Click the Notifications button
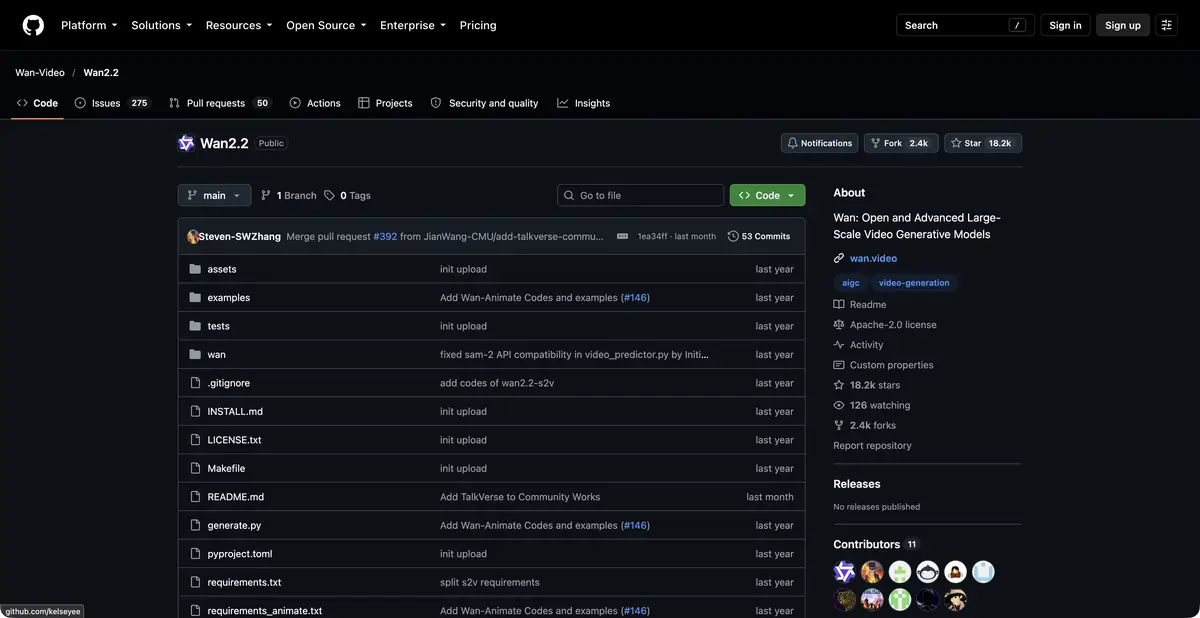This screenshot has width=1200, height=618. (820, 143)
